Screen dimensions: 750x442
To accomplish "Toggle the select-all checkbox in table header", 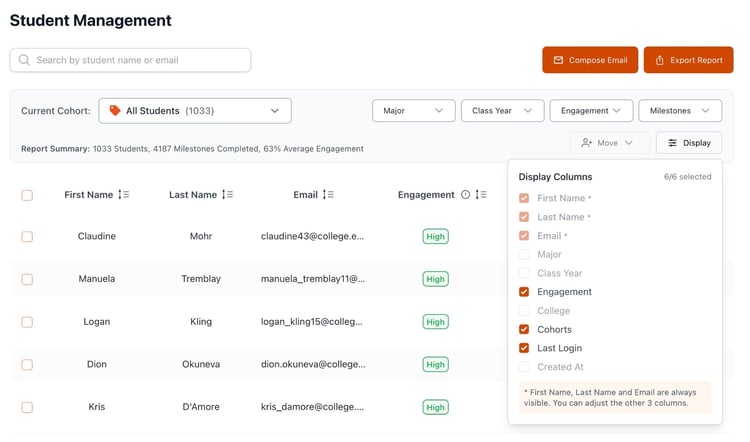I will (27, 195).
